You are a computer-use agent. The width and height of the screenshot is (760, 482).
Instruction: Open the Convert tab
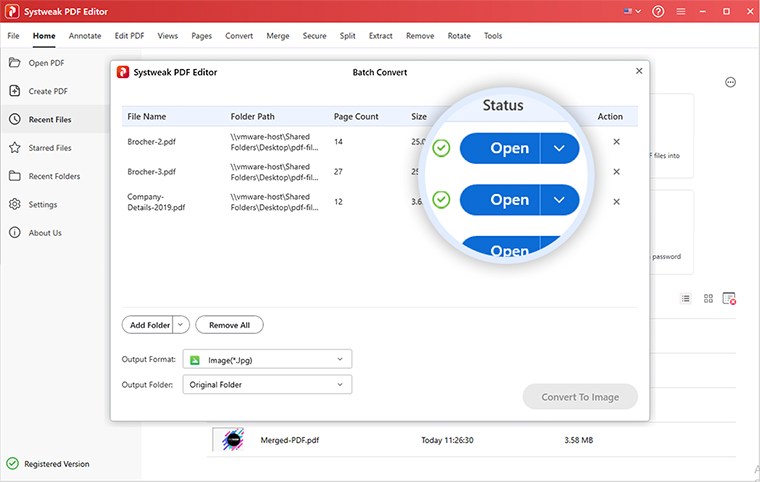pos(239,36)
